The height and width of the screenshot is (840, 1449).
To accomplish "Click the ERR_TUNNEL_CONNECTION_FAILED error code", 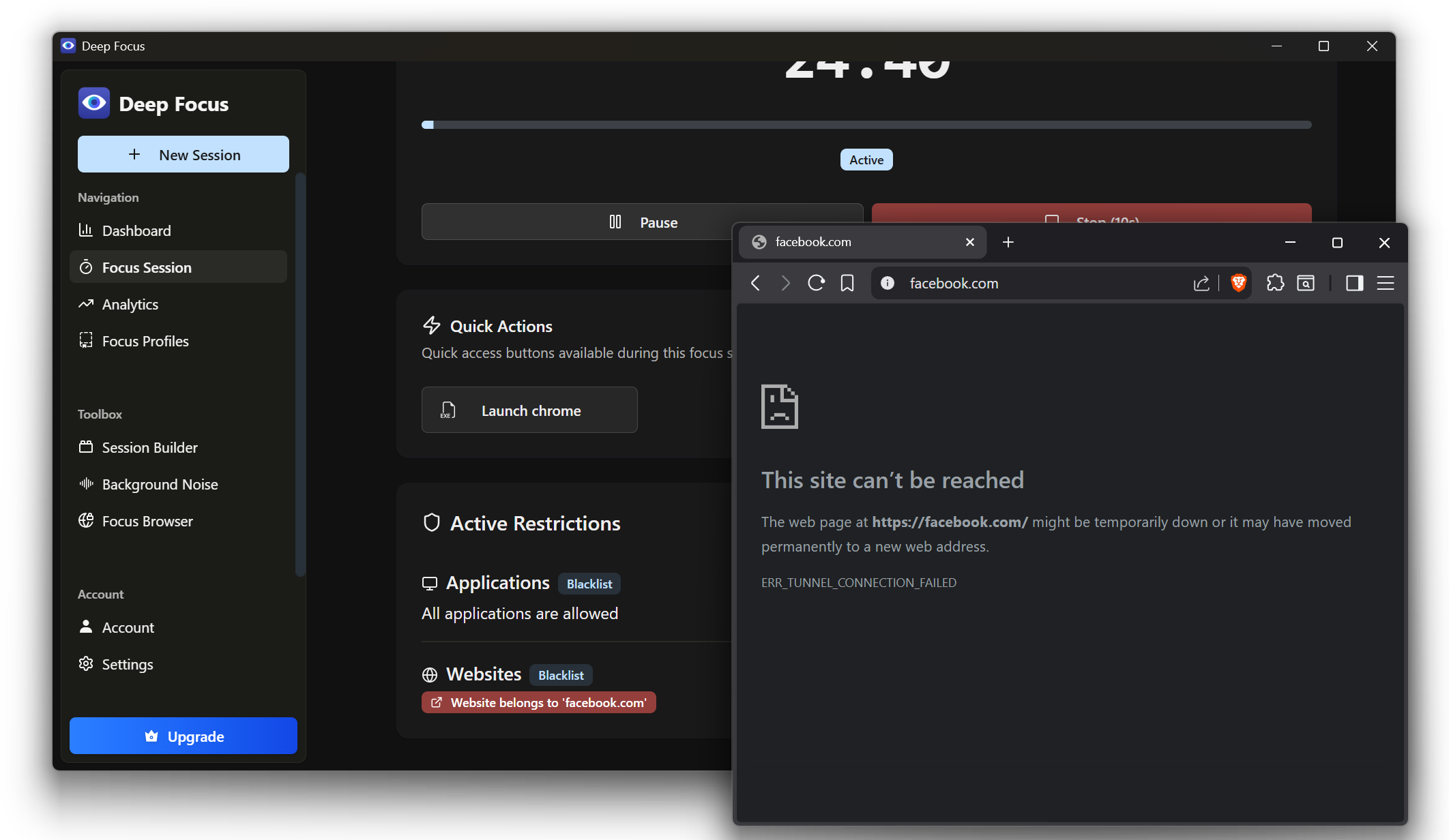I will click(859, 582).
